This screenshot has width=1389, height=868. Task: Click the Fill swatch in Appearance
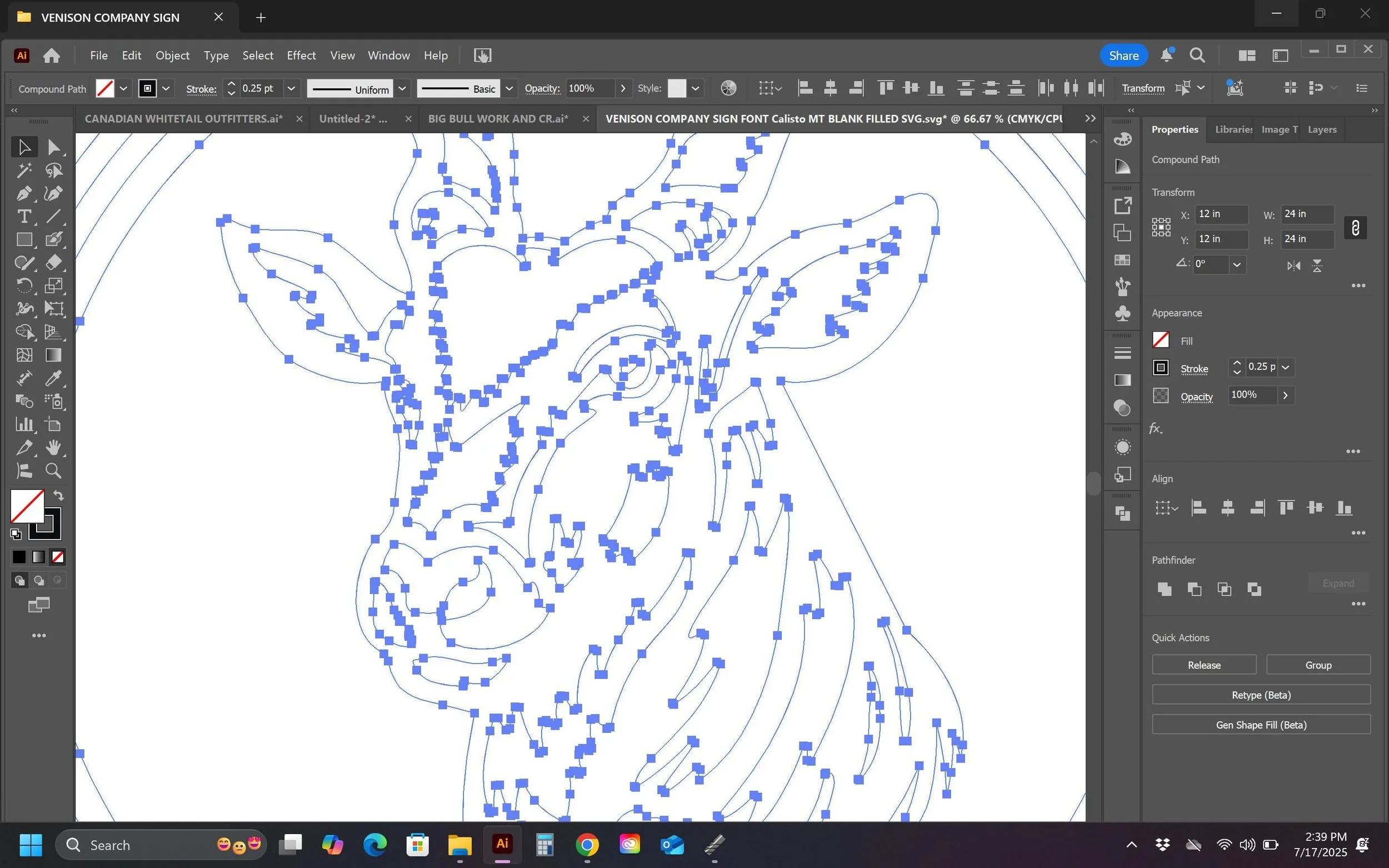pos(1161,340)
